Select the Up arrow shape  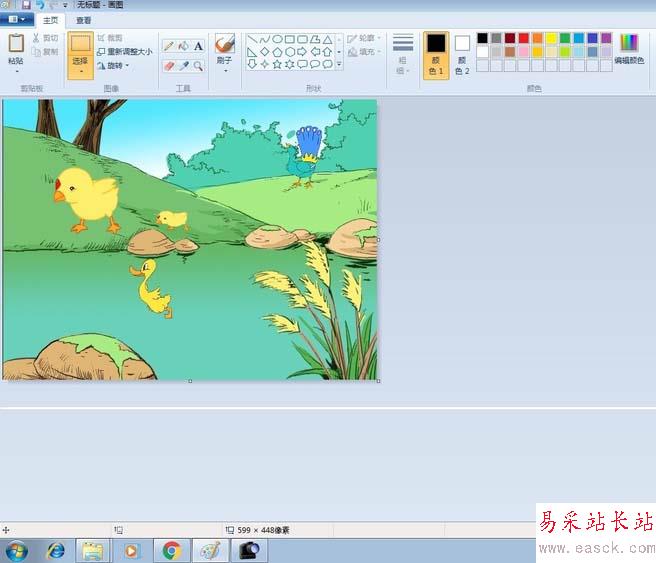[x=327, y=52]
